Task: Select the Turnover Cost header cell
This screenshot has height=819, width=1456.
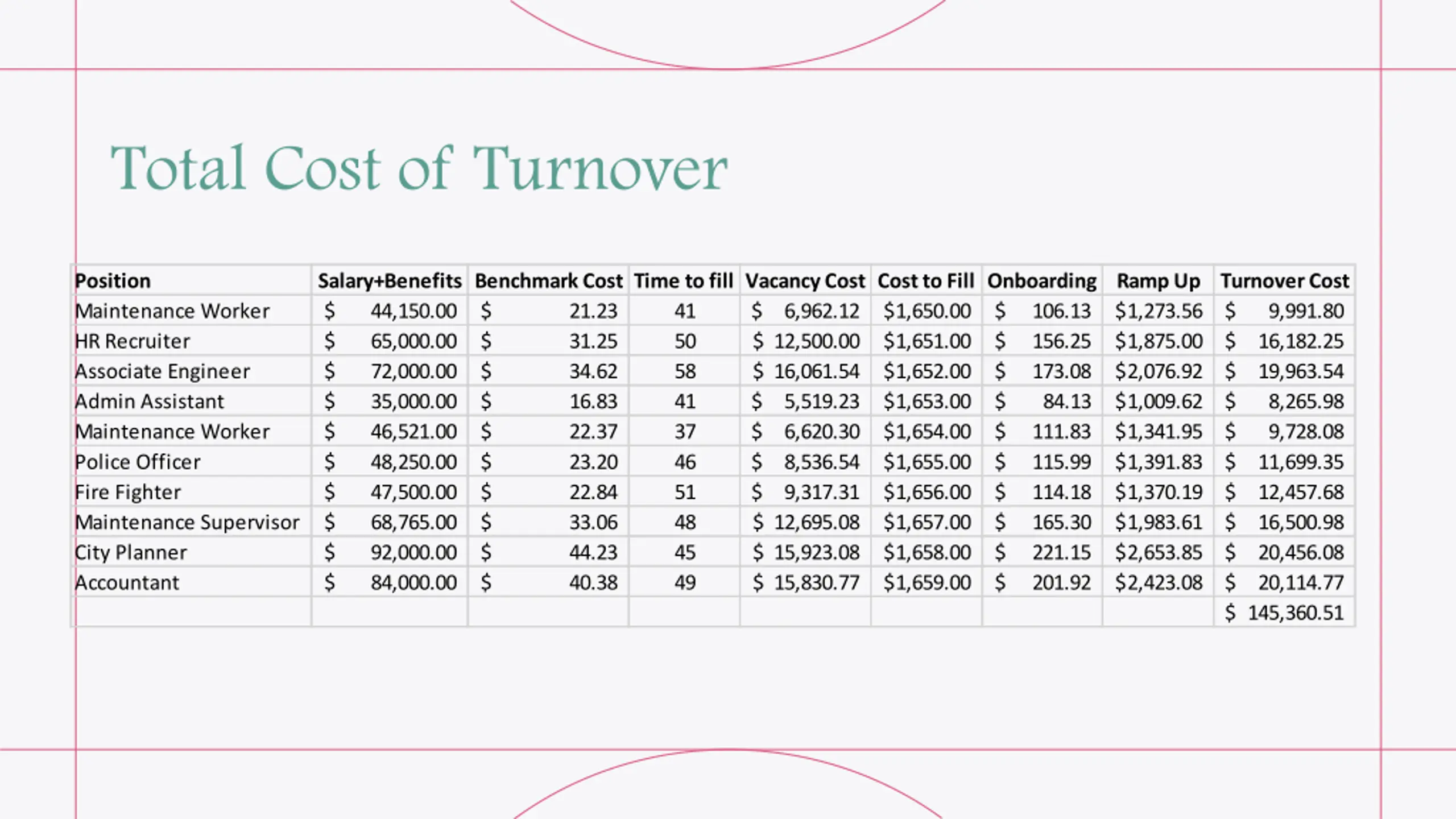Action: click(x=1284, y=281)
